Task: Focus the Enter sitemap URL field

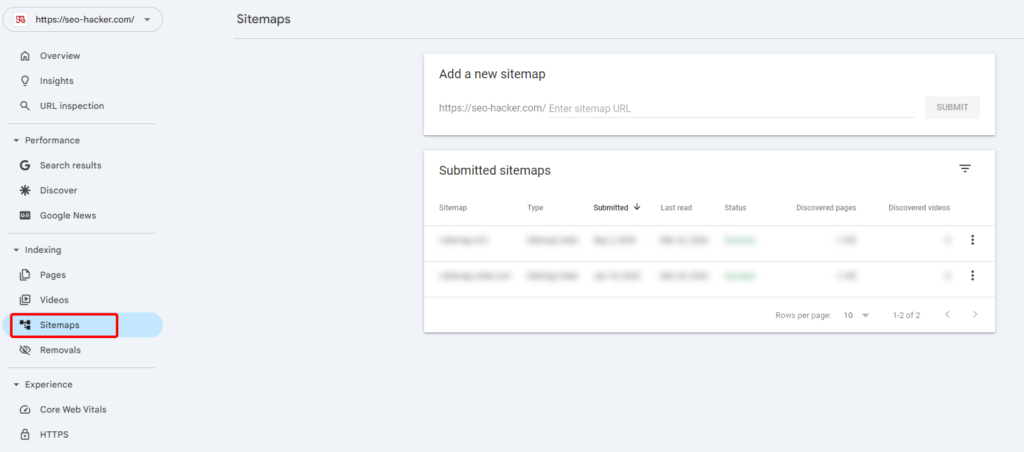Action: pyautogui.click(x=731, y=108)
